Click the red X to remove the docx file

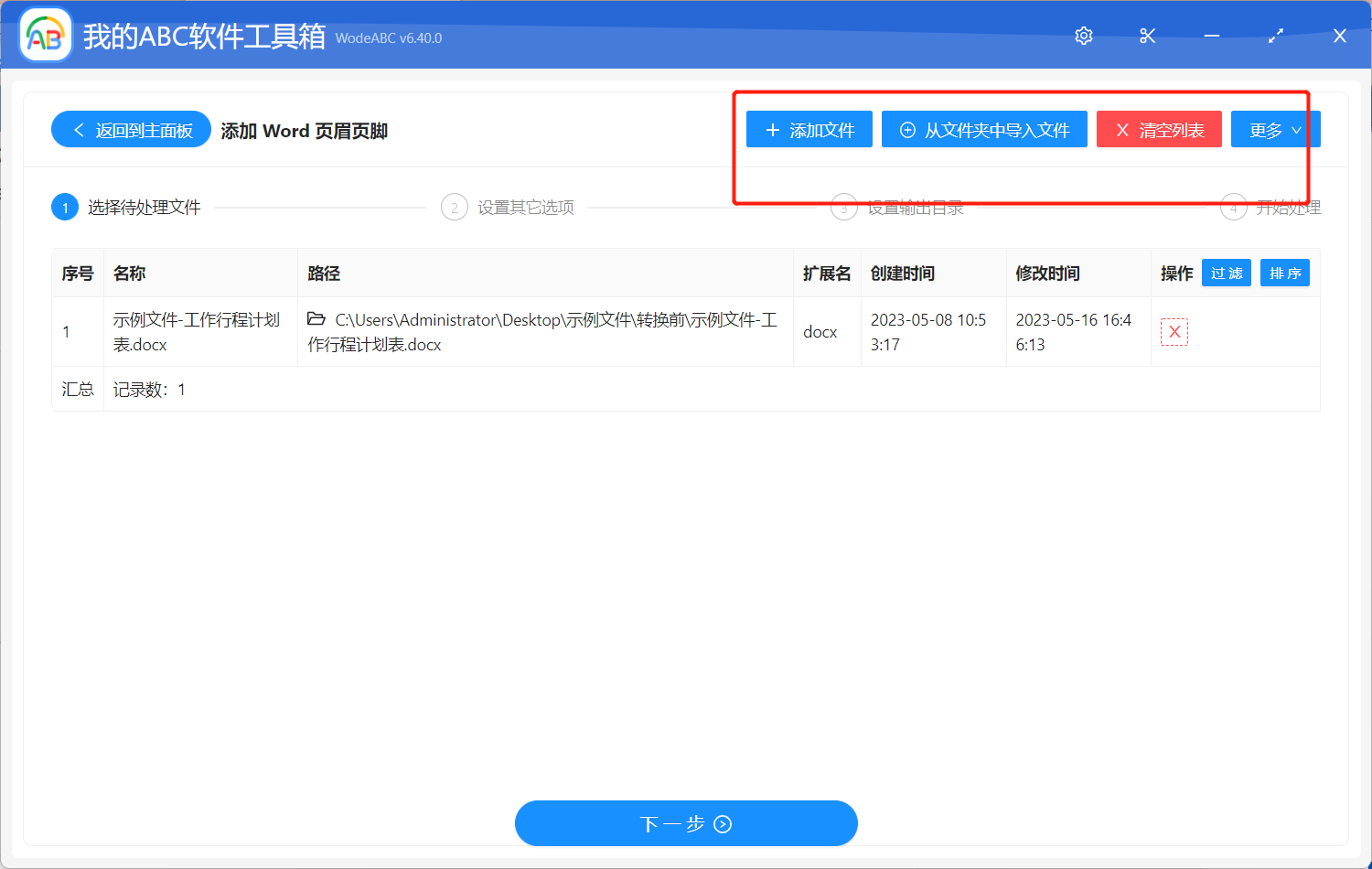1174,331
